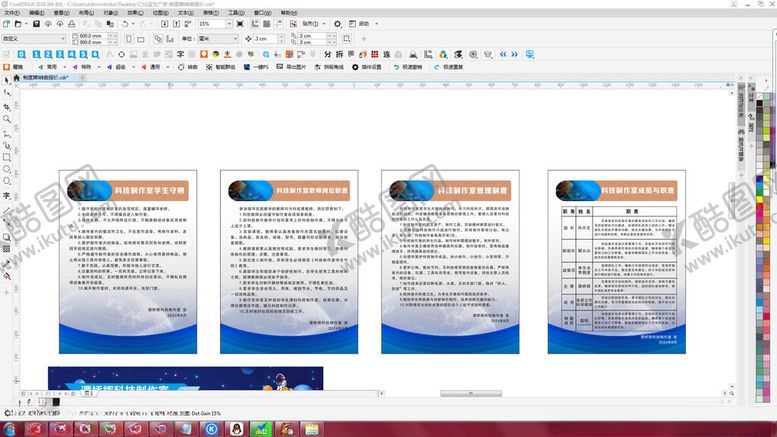
Task: Choose the Rectangle tool in toolbox
Action: pos(6,157)
